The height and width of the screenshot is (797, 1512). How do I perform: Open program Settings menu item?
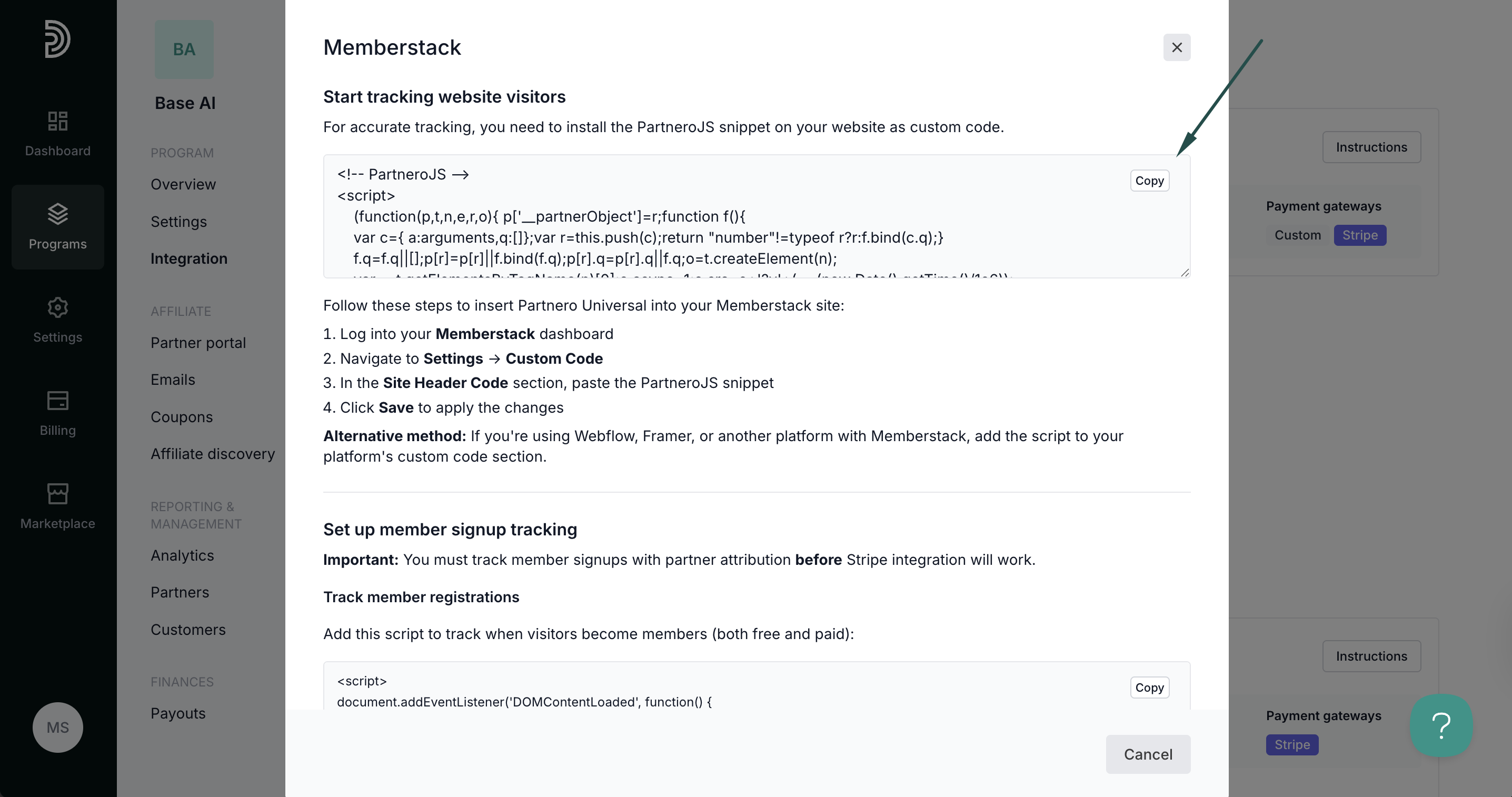point(178,222)
